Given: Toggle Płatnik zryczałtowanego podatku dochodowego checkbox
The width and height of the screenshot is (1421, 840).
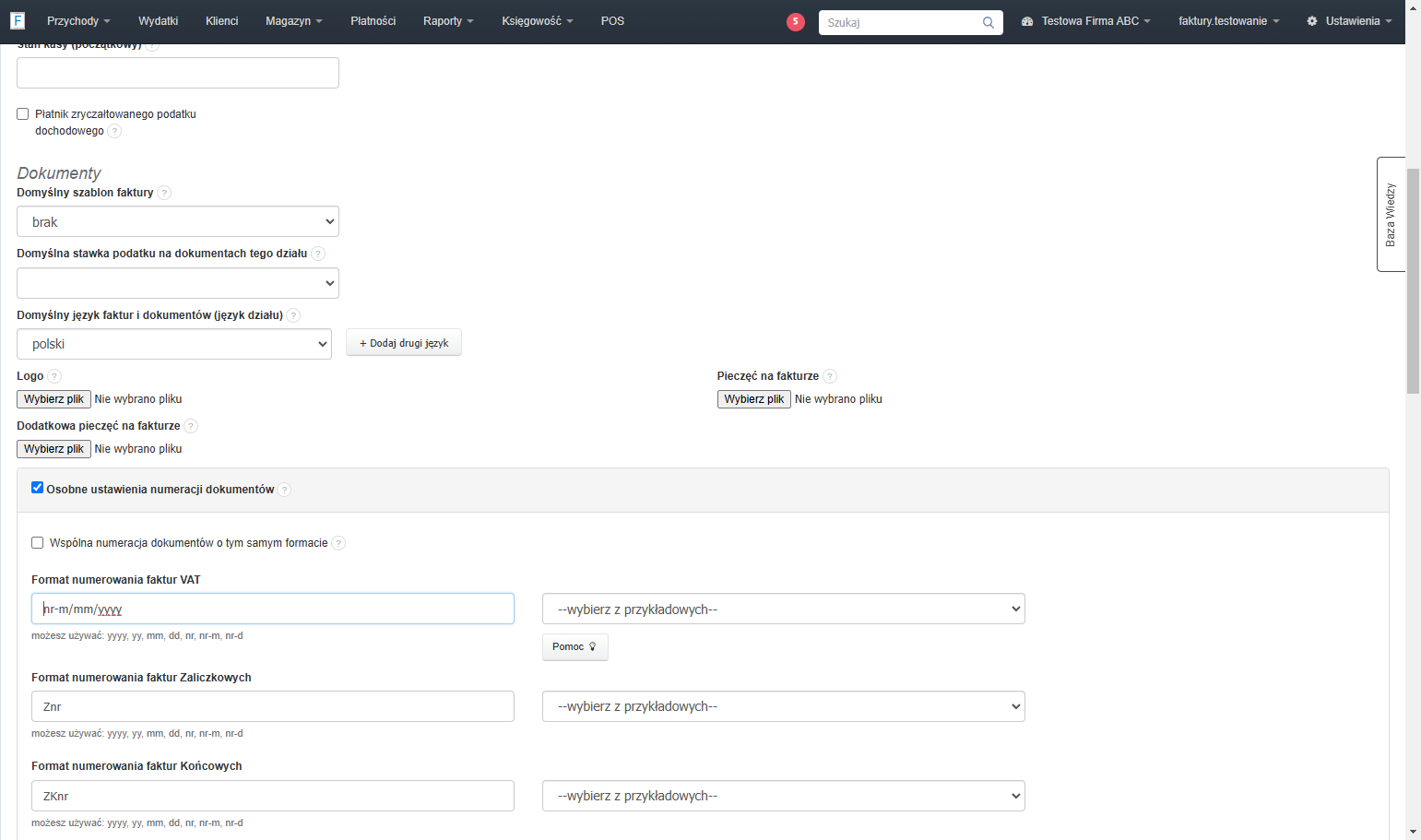Looking at the screenshot, I should (23, 114).
